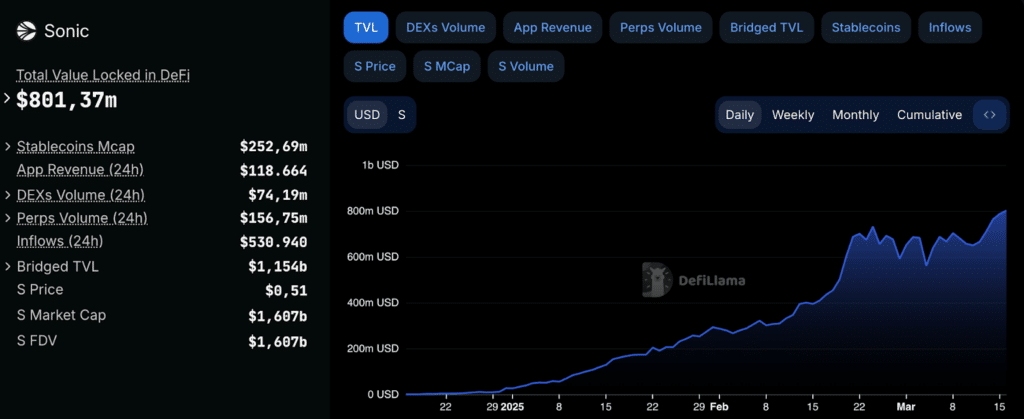Enable the App Revenue chart toggle
The width and height of the screenshot is (1024, 419).
point(552,27)
